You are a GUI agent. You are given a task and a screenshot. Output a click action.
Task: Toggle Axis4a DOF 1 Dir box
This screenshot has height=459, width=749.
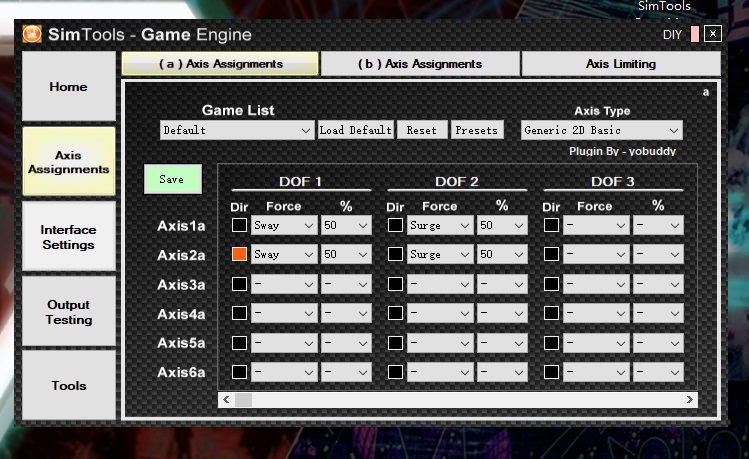point(239,313)
